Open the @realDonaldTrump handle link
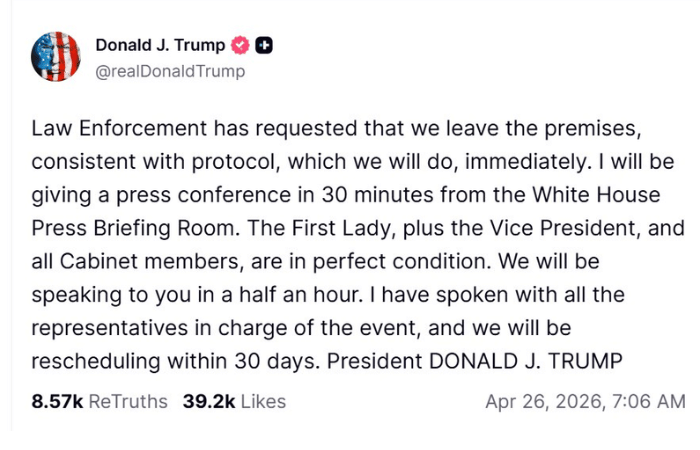This screenshot has width=700, height=450. [169, 71]
